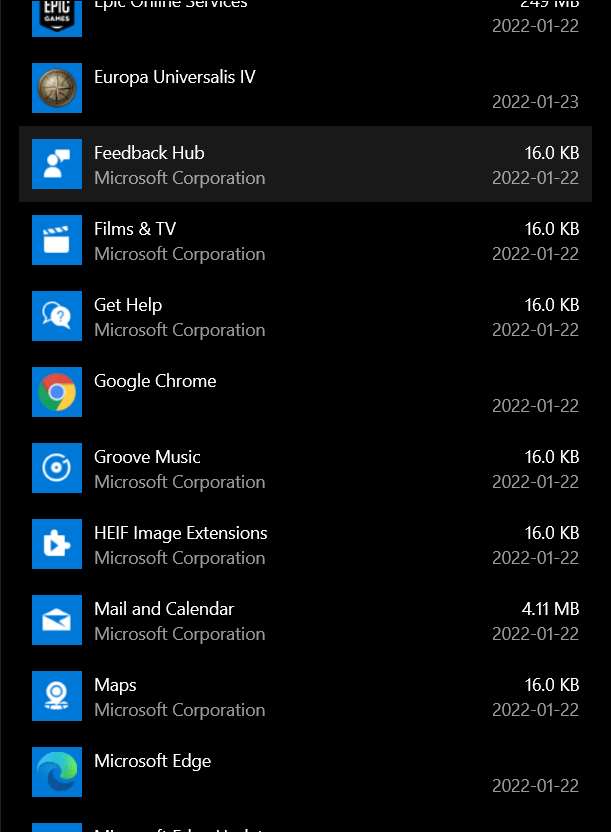Click the 16.0 KB size of Groove Music
The image size is (611, 832).
[552, 457]
